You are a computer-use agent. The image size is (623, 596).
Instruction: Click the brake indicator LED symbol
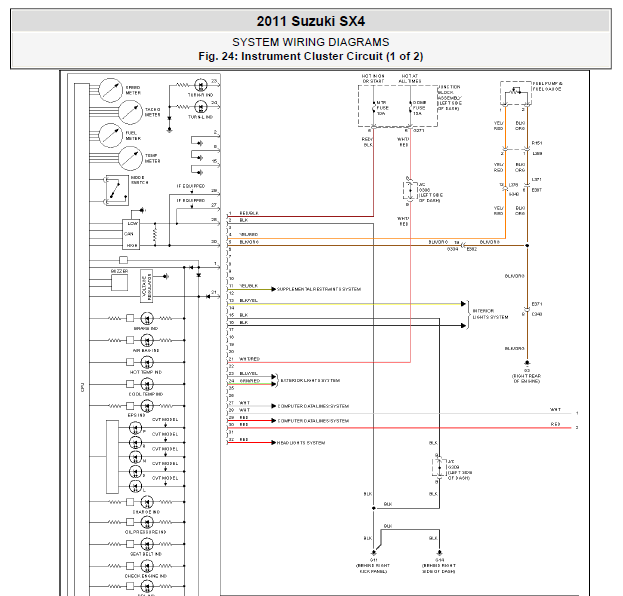[x=147, y=318]
